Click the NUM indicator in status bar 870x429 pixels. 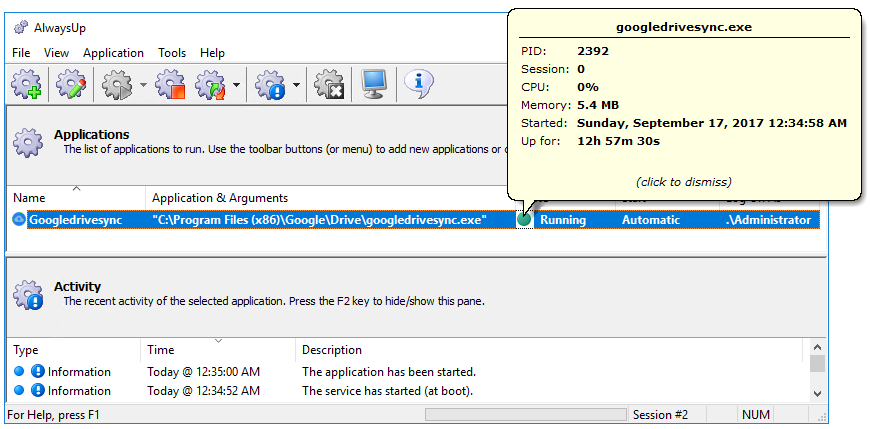(x=755, y=415)
